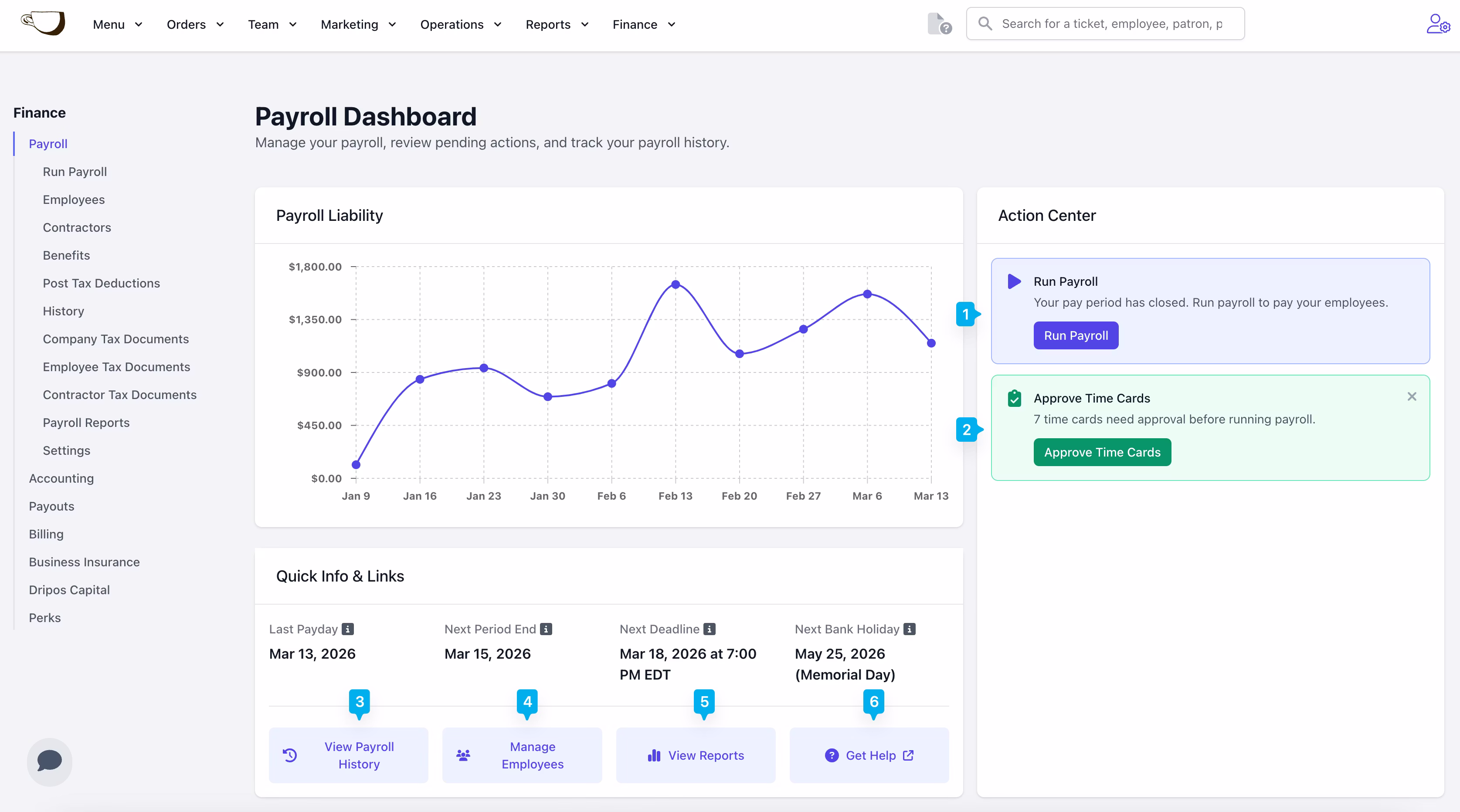The image size is (1460, 812).
Task: Click info icon beside Next Bank Holiday
Action: click(909, 629)
